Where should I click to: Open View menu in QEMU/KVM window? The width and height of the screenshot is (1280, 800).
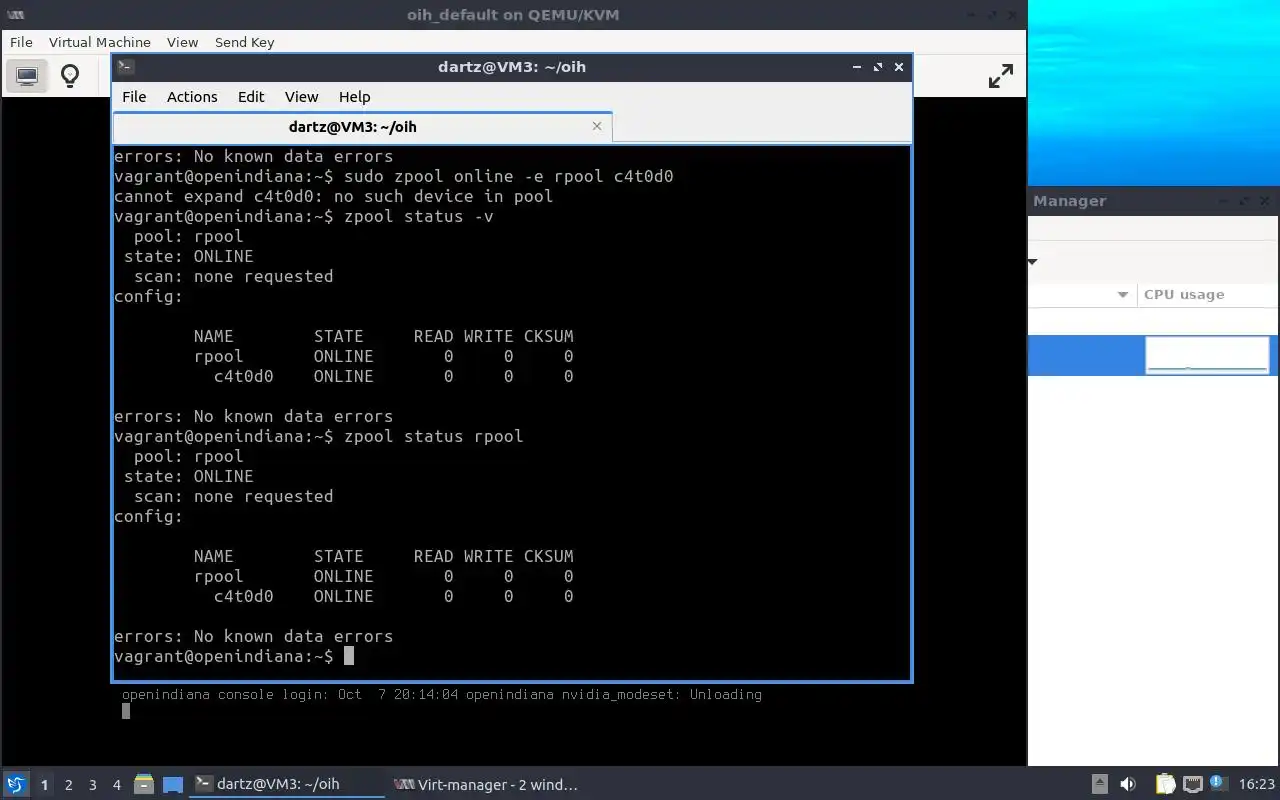(182, 42)
